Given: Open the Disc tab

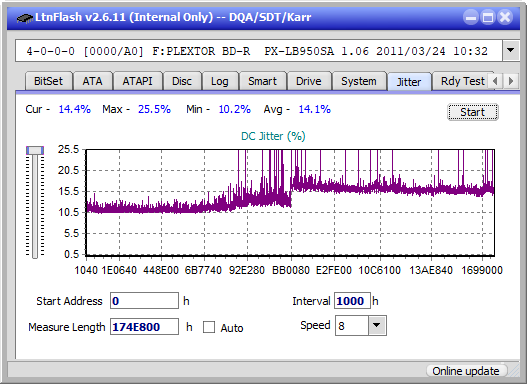Looking at the screenshot, I should (182, 81).
